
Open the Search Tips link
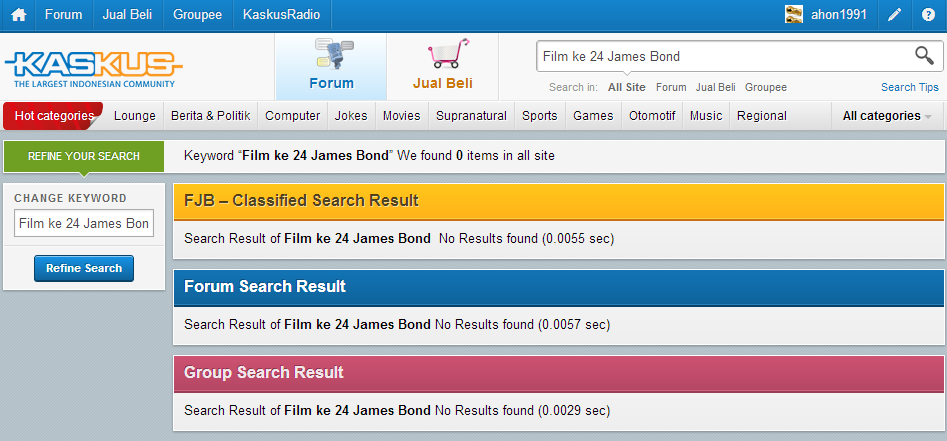point(910,88)
